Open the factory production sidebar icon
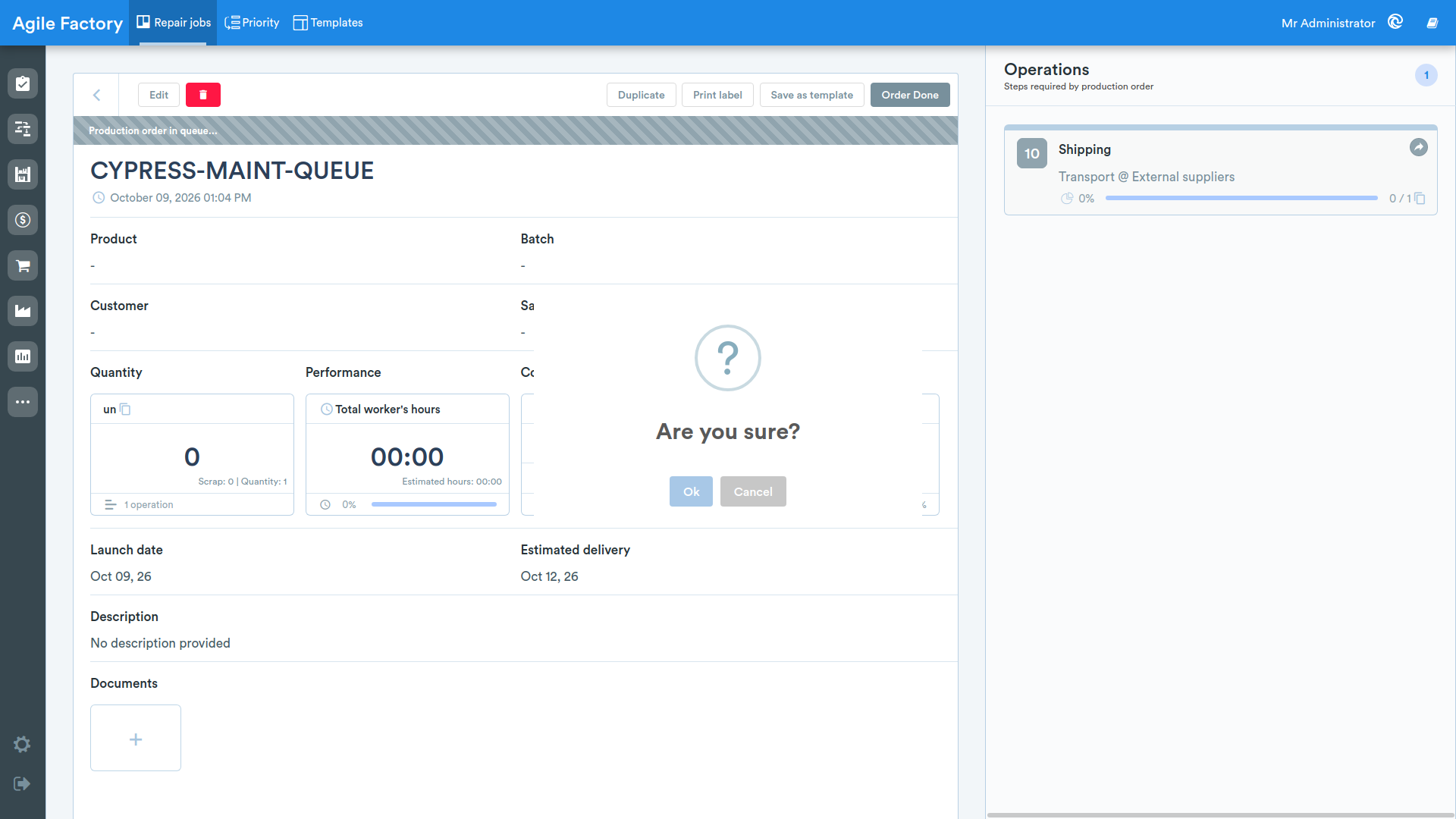 pos(23,311)
